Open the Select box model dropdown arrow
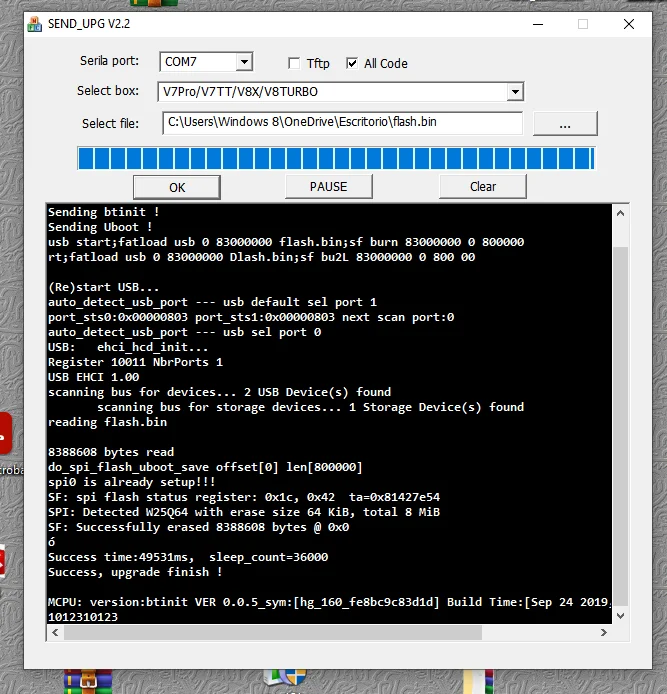667x694 pixels. click(515, 92)
